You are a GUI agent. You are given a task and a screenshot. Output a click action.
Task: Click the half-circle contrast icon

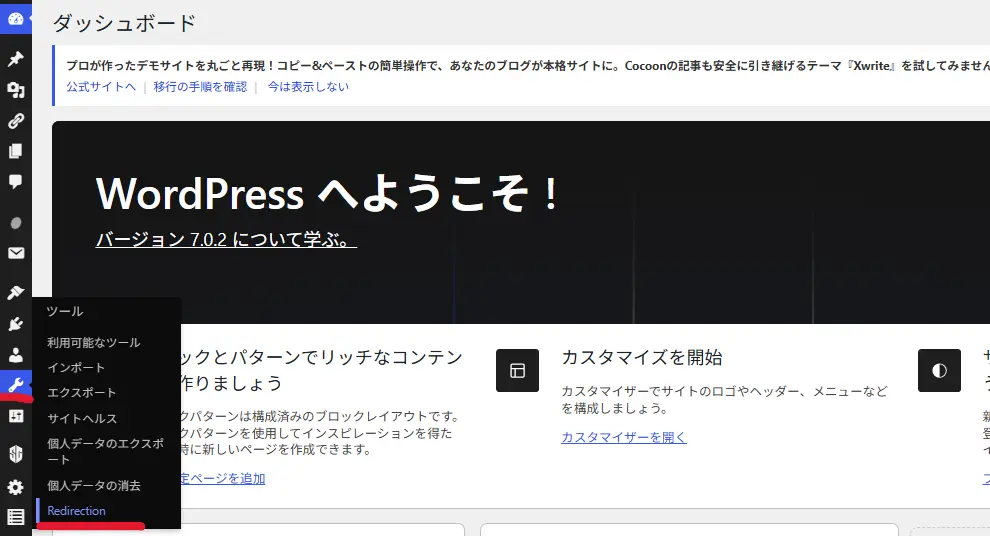coord(939,371)
